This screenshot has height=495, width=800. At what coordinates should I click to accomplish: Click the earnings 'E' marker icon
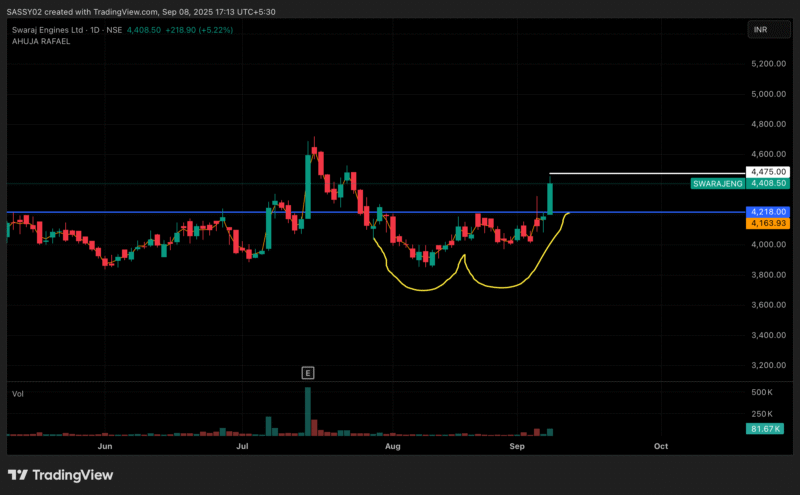pos(308,373)
